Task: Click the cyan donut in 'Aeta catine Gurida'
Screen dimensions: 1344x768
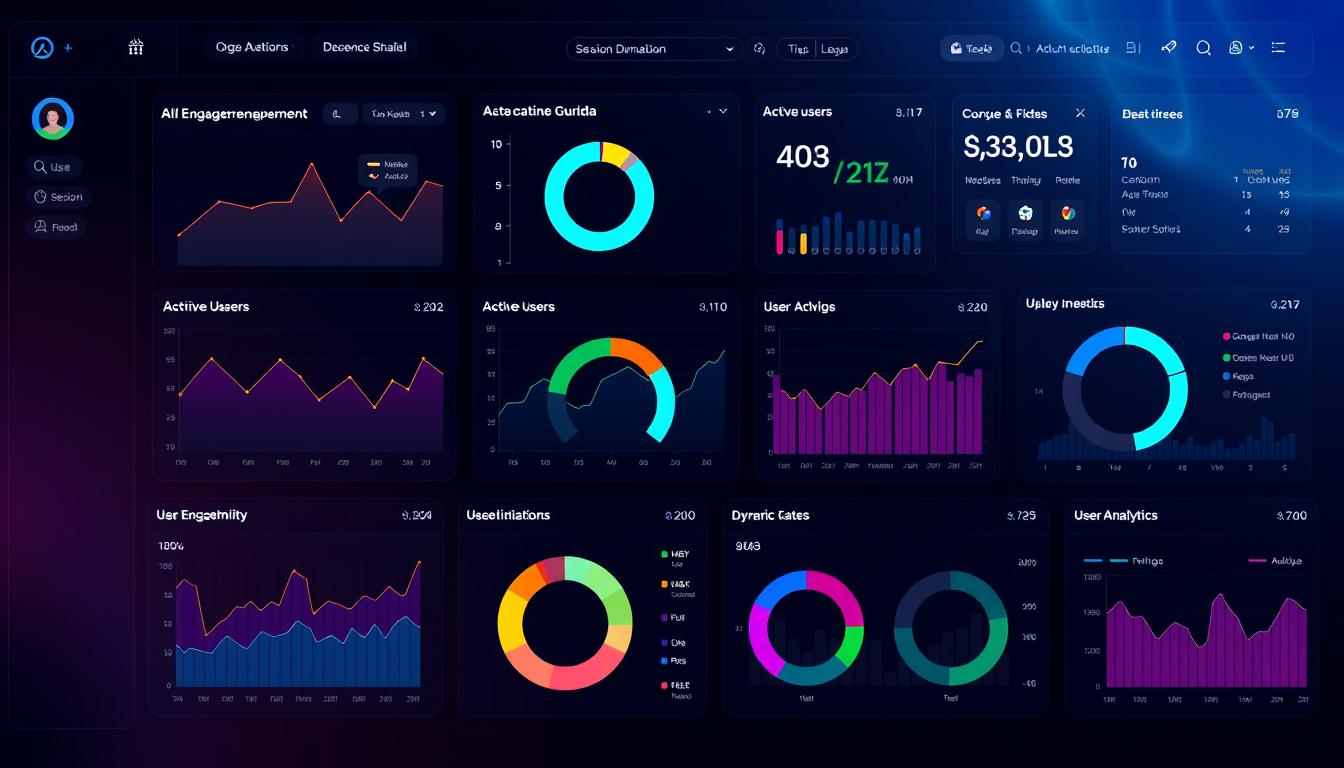Action: [x=599, y=196]
